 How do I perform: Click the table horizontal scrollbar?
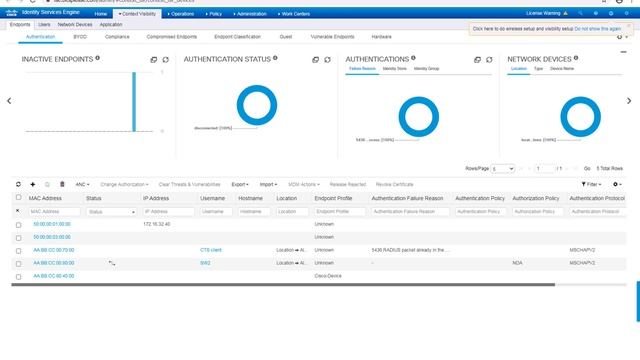[x=283, y=284]
